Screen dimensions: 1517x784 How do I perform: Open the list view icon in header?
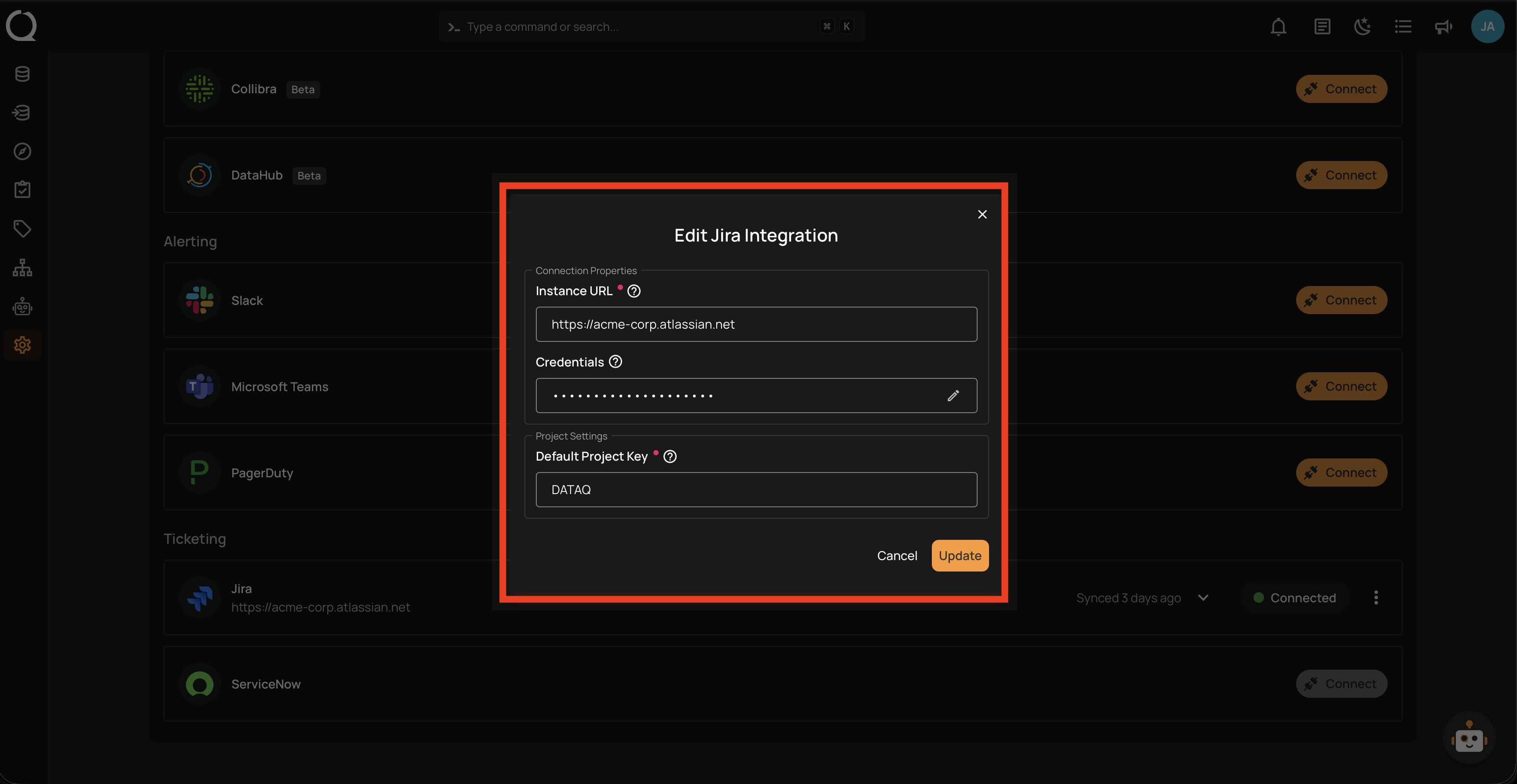(x=1403, y=26)
